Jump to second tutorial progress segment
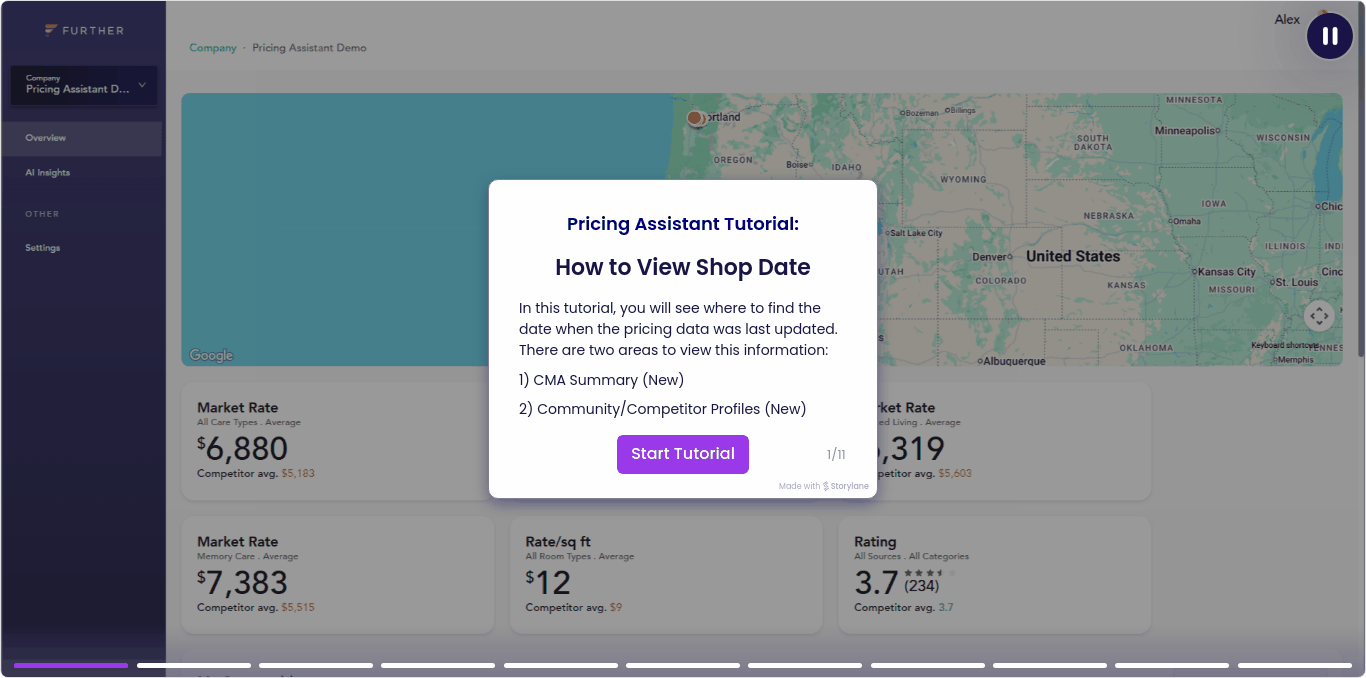 coord(194,665)
